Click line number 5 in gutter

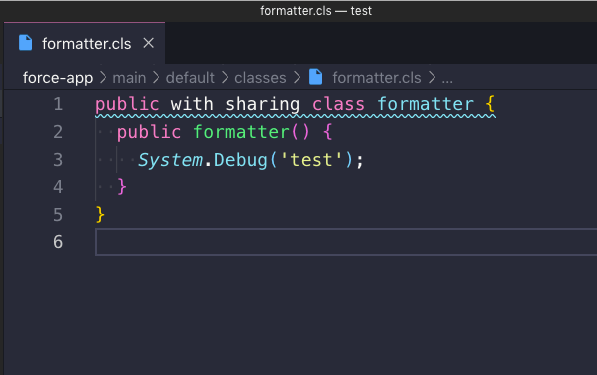point(58,215)
